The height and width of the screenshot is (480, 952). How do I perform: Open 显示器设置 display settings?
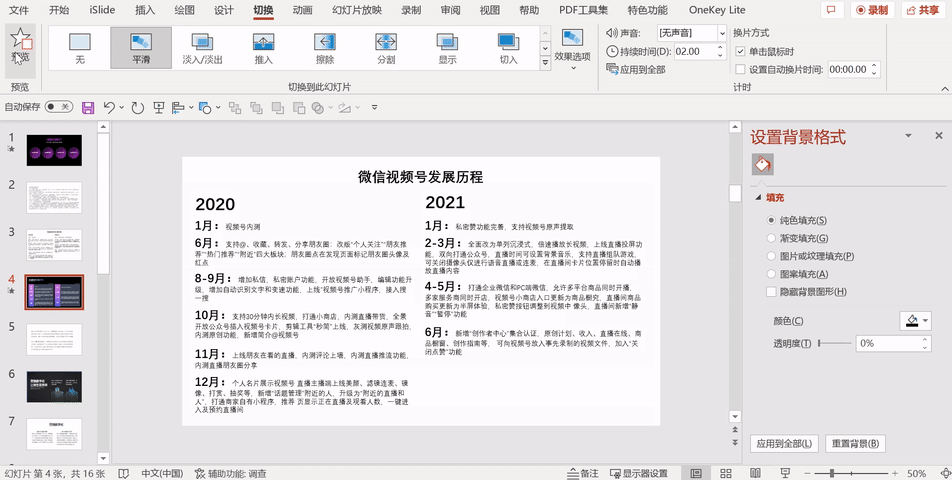pyautogui.click(x=639, y=473)
